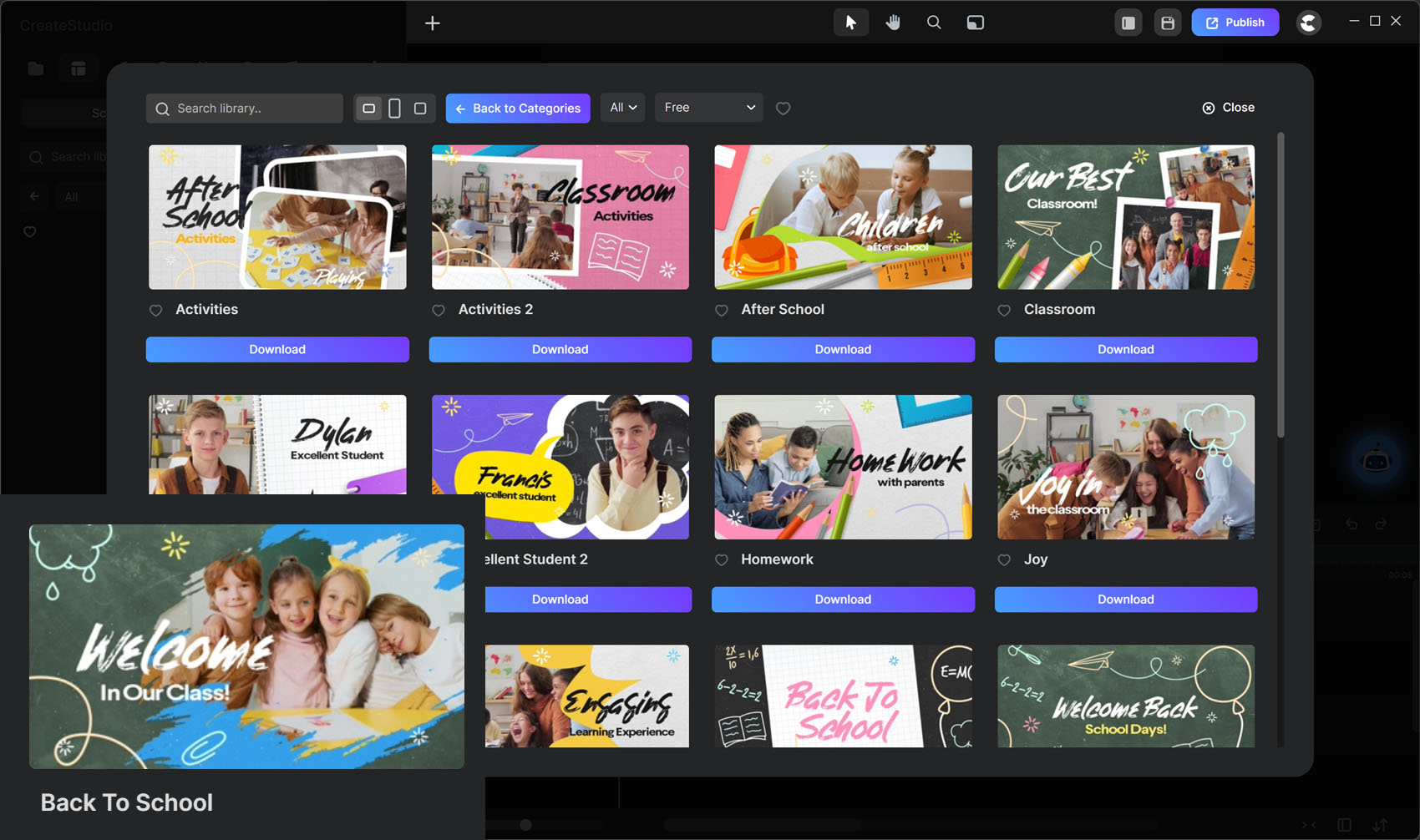Favorite the Homework template heart

tap(722, 560)
